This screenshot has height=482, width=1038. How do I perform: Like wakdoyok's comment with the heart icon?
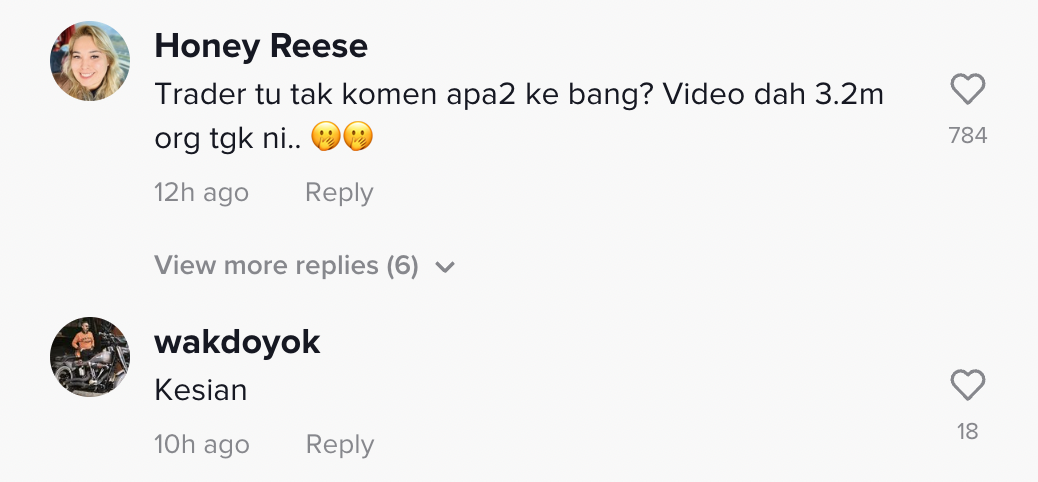(967, 385)
